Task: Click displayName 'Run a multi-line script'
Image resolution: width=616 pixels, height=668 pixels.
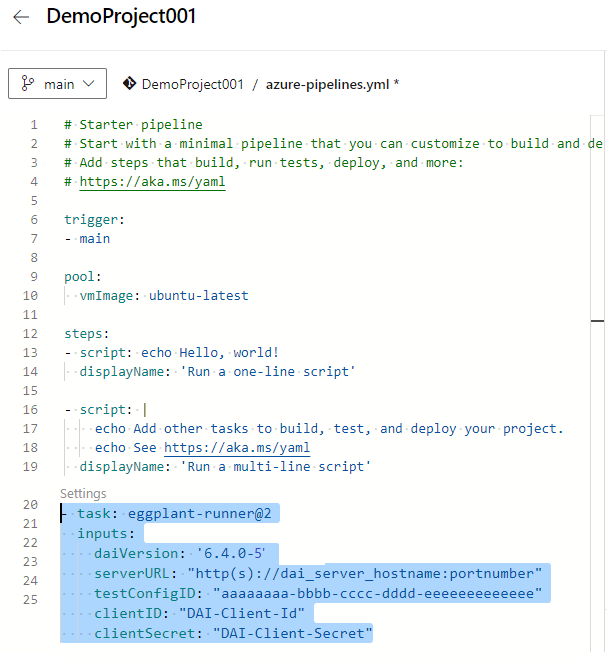Action: (225, 467)
